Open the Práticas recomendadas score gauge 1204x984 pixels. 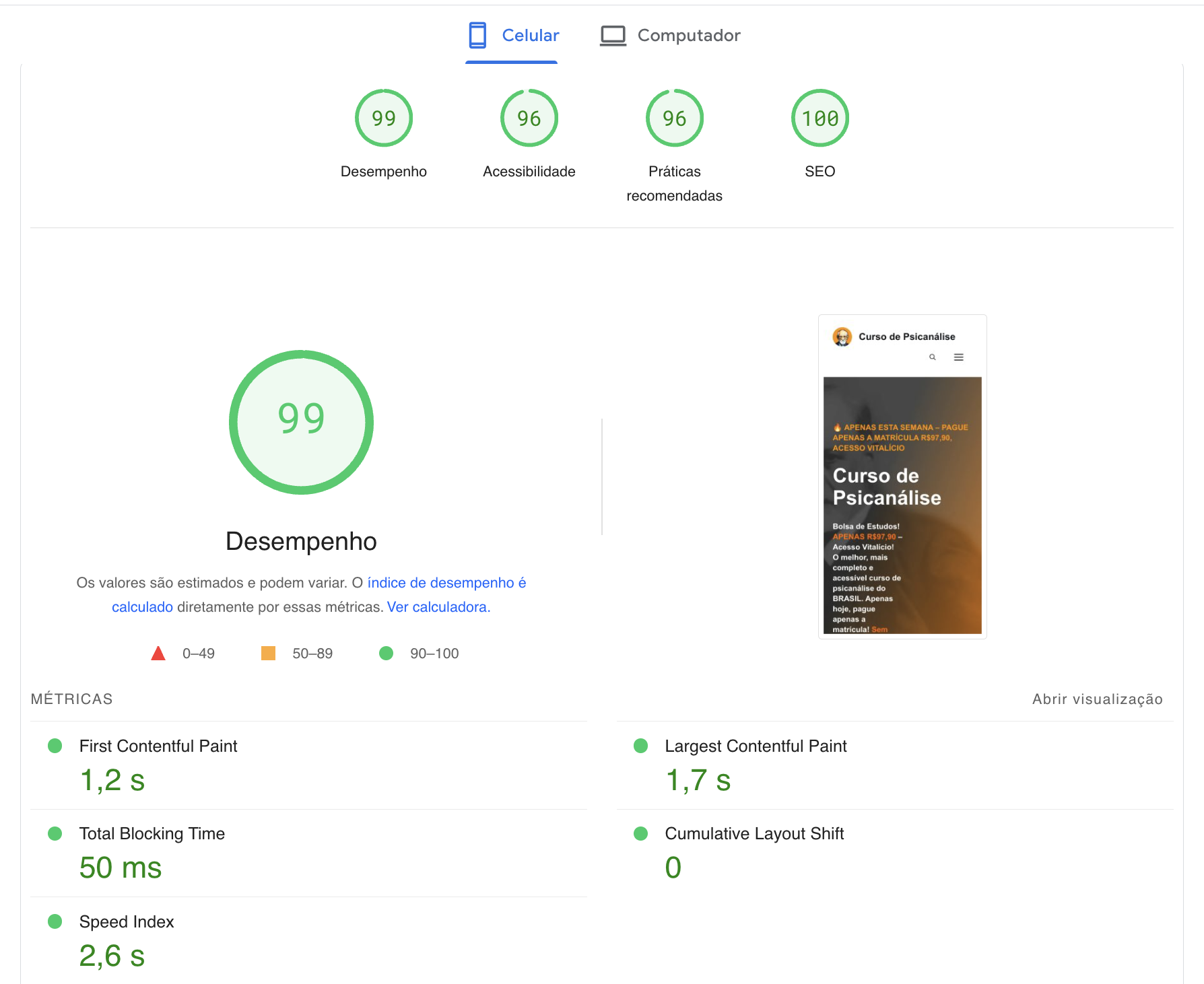(675, 118)
